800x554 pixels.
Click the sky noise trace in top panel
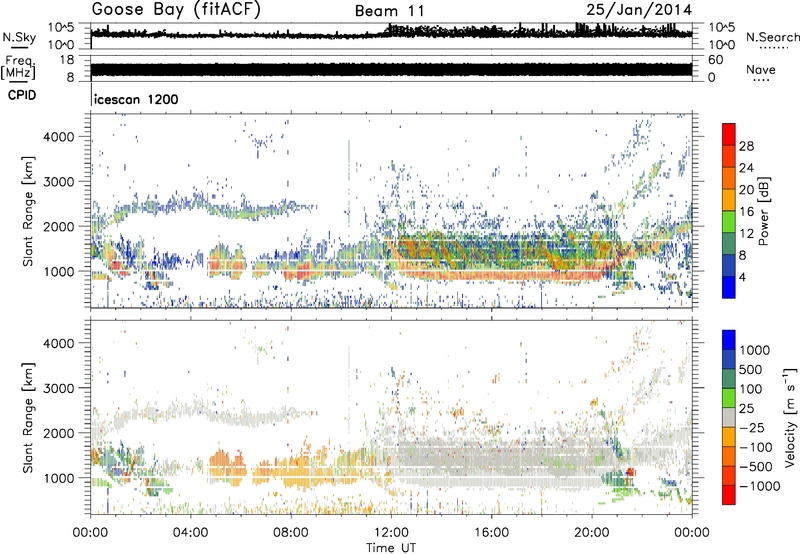tap(391, 33)
